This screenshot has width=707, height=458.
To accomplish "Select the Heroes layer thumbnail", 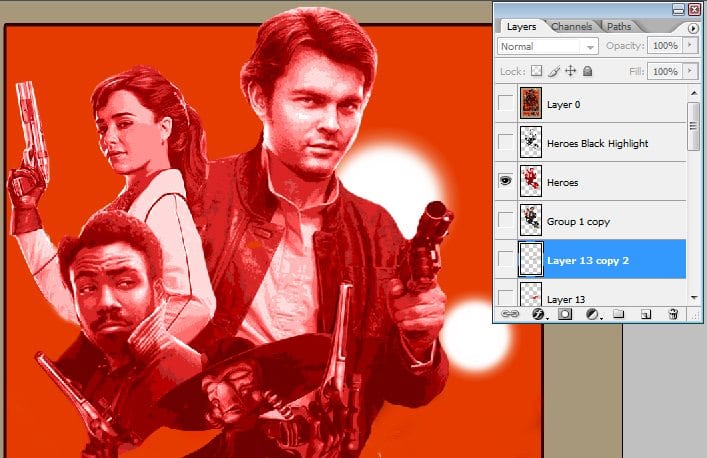I will pyautogui.click(x=531, y=181).
